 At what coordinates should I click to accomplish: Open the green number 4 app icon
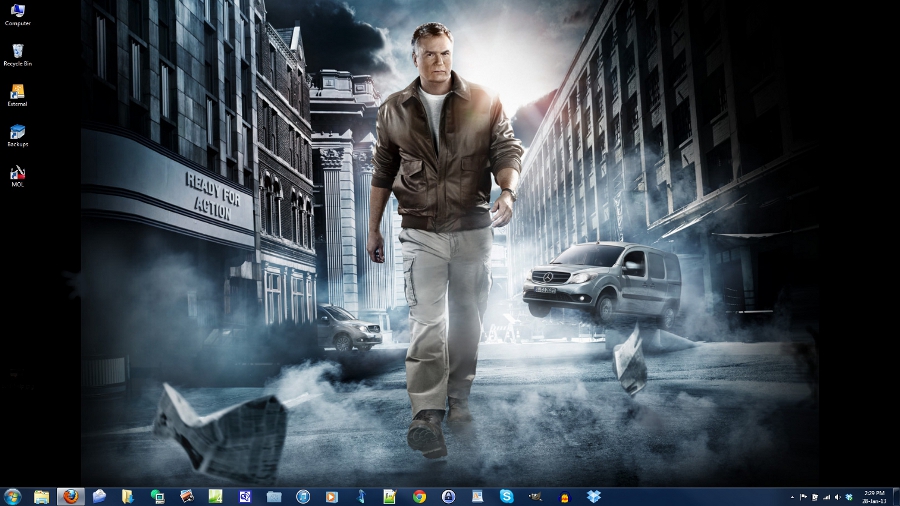pos(216,497)
